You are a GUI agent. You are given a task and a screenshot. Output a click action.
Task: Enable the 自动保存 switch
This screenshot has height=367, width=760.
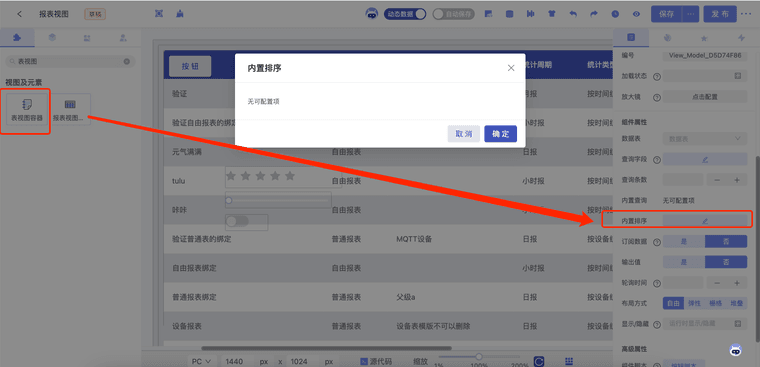pyautogui.click(x=453, y=14)
